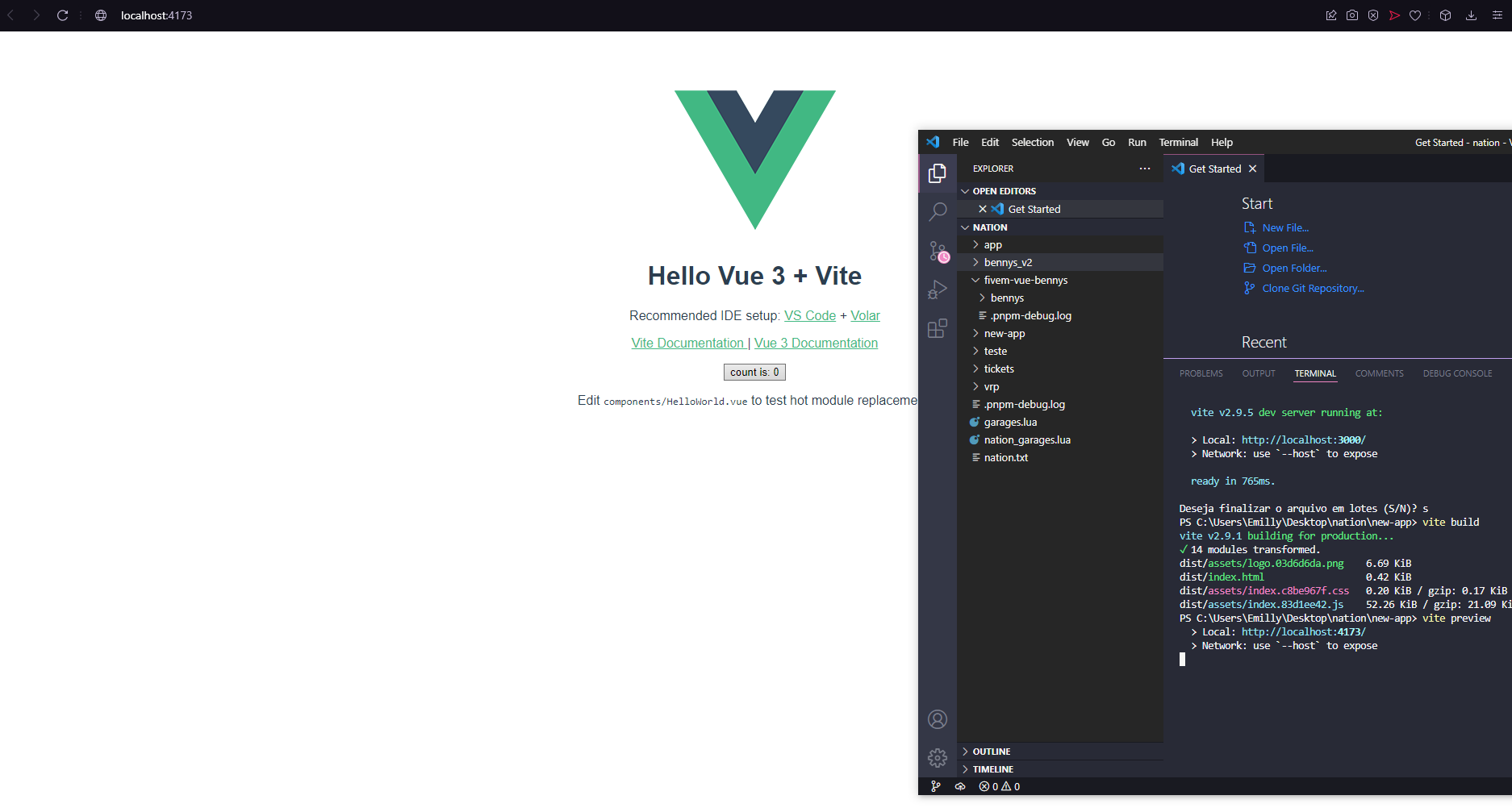The height and width of the screenshot is (808, 1512).
Task: Open browser downloads icon
Action: (1472, 15)
